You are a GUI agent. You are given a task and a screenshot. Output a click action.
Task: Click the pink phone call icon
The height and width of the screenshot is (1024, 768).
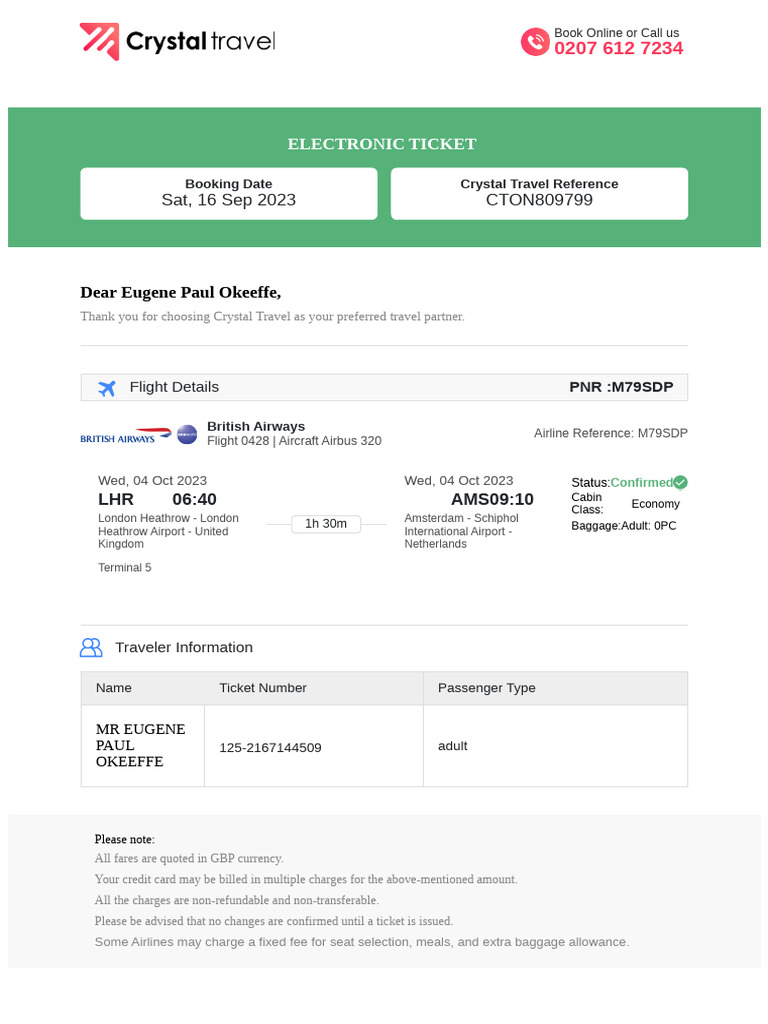click(535, 42)
